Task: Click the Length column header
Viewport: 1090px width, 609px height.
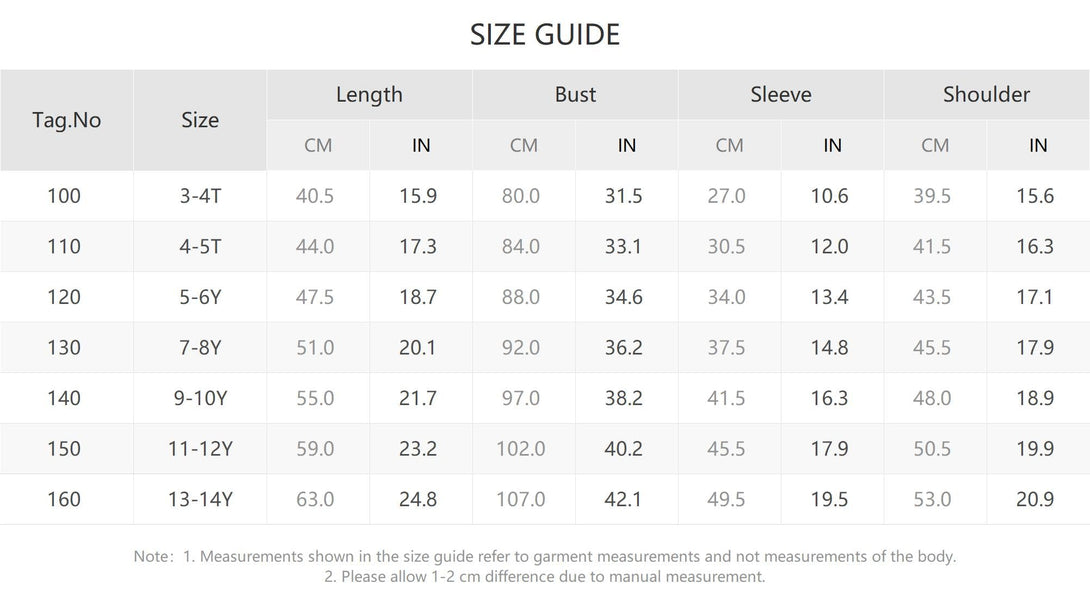Action: point(369,95)
